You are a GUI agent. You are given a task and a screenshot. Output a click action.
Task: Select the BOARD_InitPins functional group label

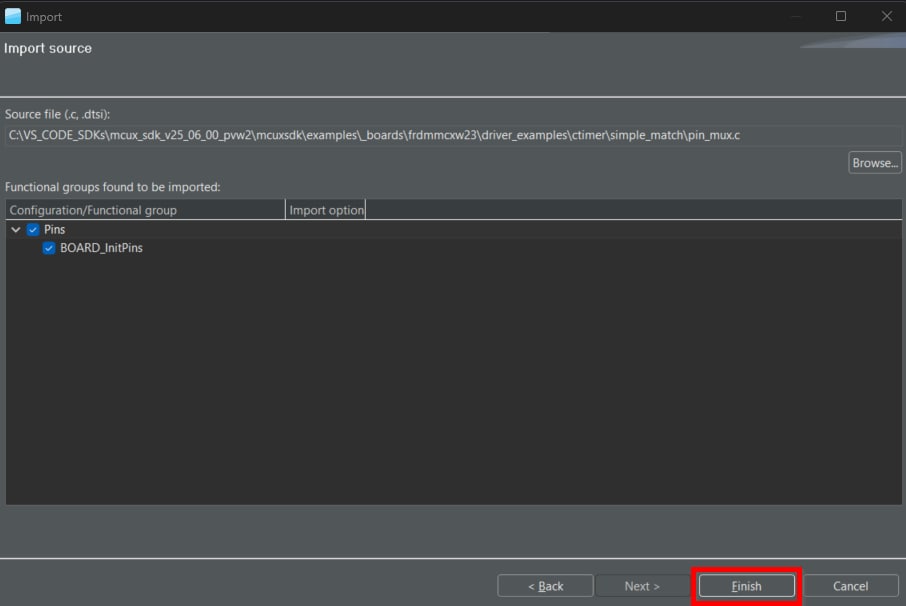[101, 248]
